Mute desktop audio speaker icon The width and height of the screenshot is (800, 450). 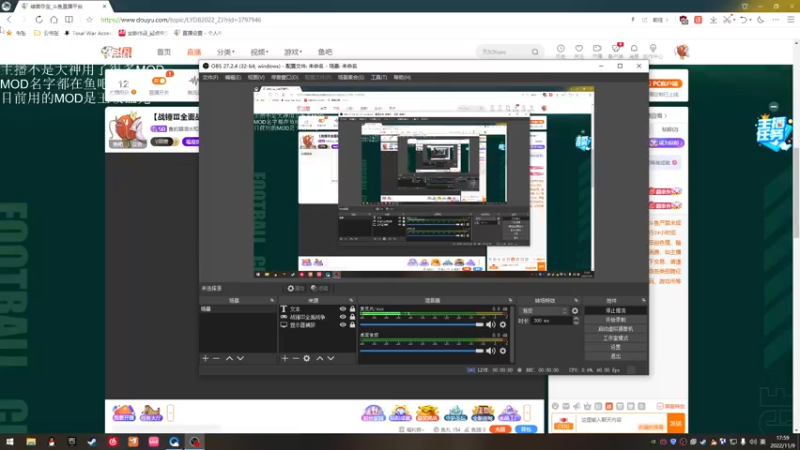tap(491, 351)
